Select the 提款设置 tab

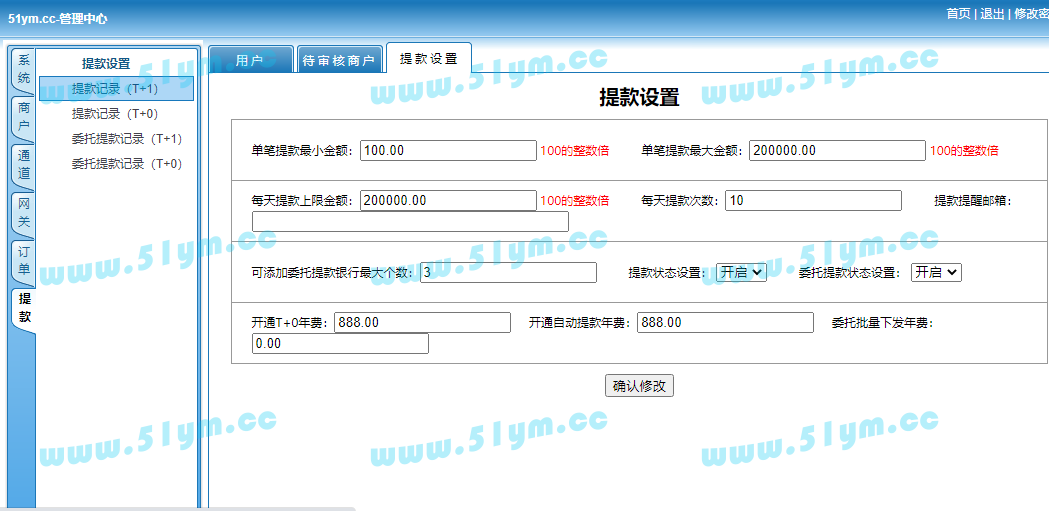429,58
